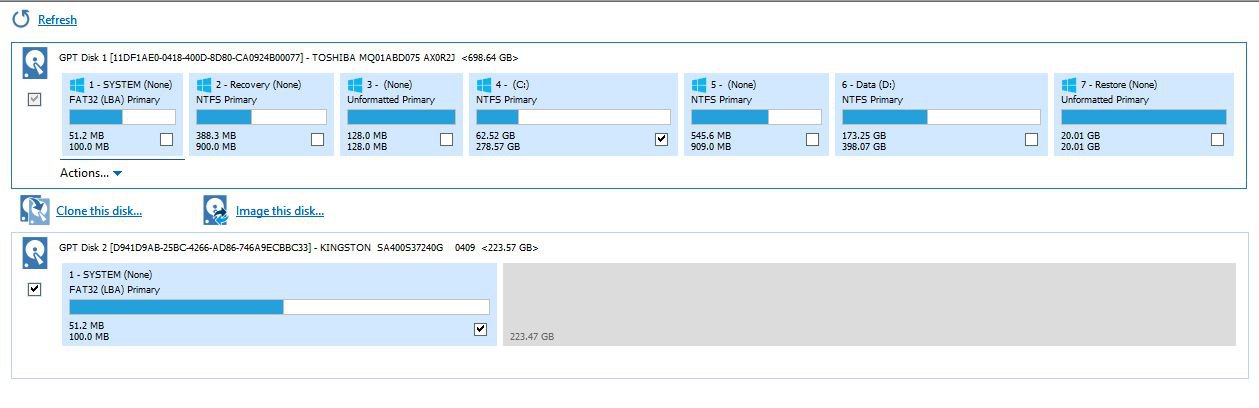The width and height of the screenshot is (1259, 408).
Task: Check the 545.6 MB partition 5 checkbox
Action: click(812, 140)
